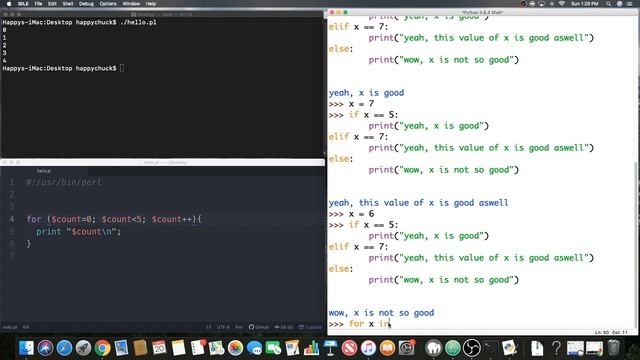The height and width of the screenshot is (360, 640).
Task: Open Photos app in the Dock
Action: (x=236, y=348)
